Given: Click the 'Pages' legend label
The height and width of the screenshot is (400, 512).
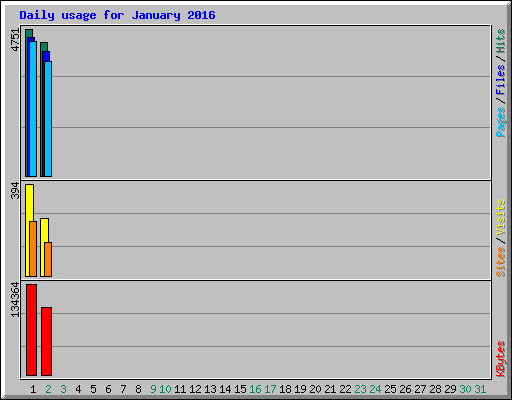Looking at the screenshot, I should tap(501, 122).
